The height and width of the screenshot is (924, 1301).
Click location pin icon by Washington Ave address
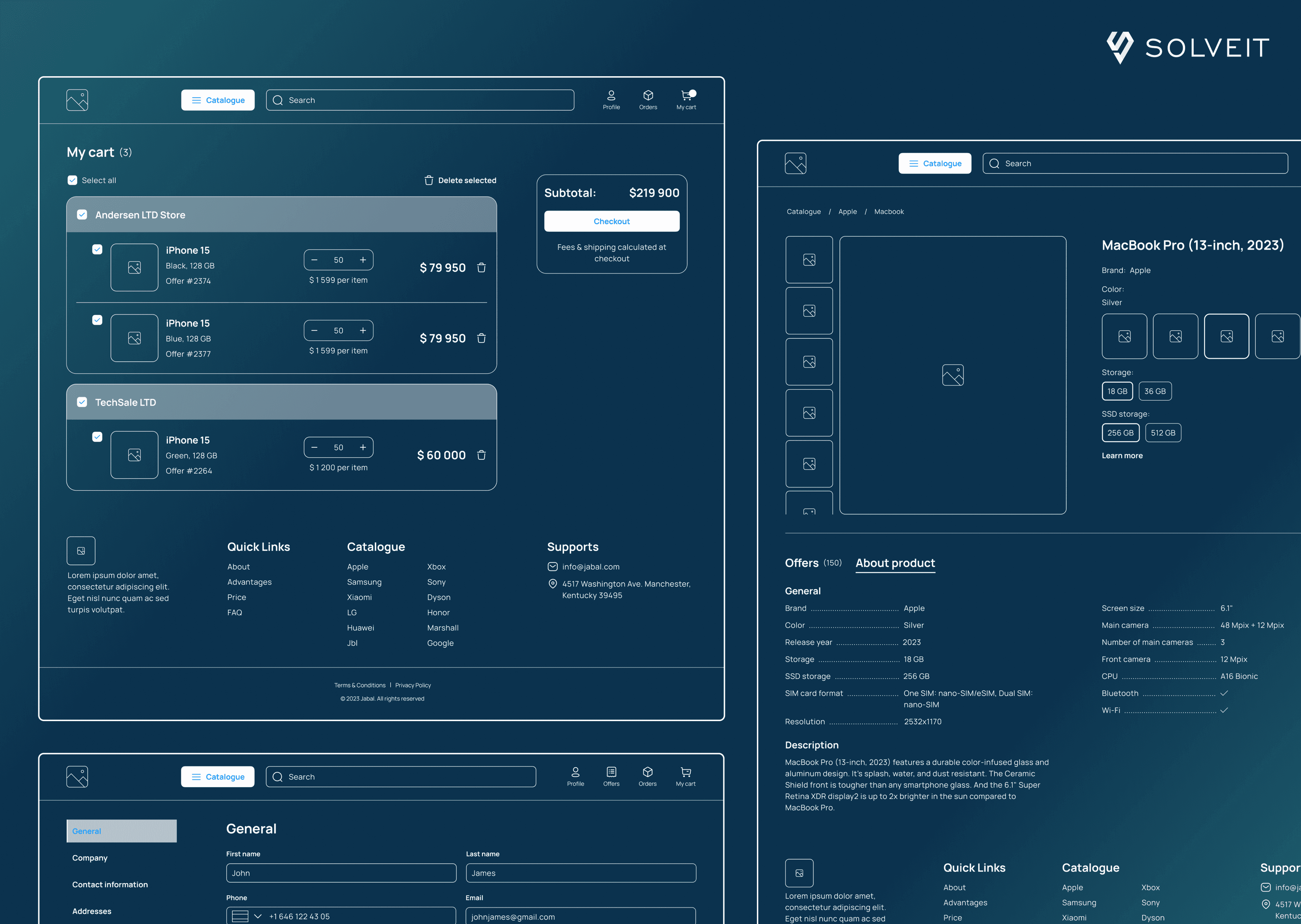[x=553, y=584]
